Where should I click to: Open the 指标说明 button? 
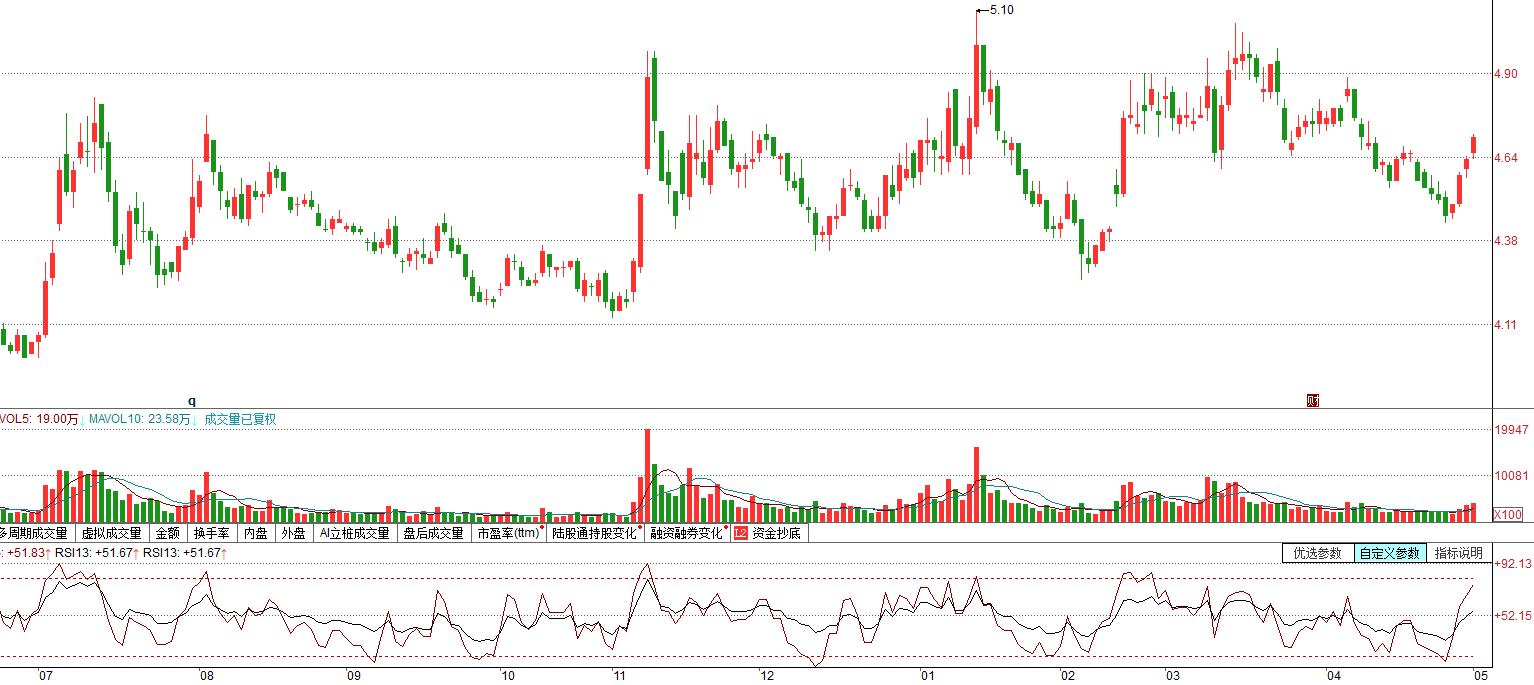tap(1458, 553)
